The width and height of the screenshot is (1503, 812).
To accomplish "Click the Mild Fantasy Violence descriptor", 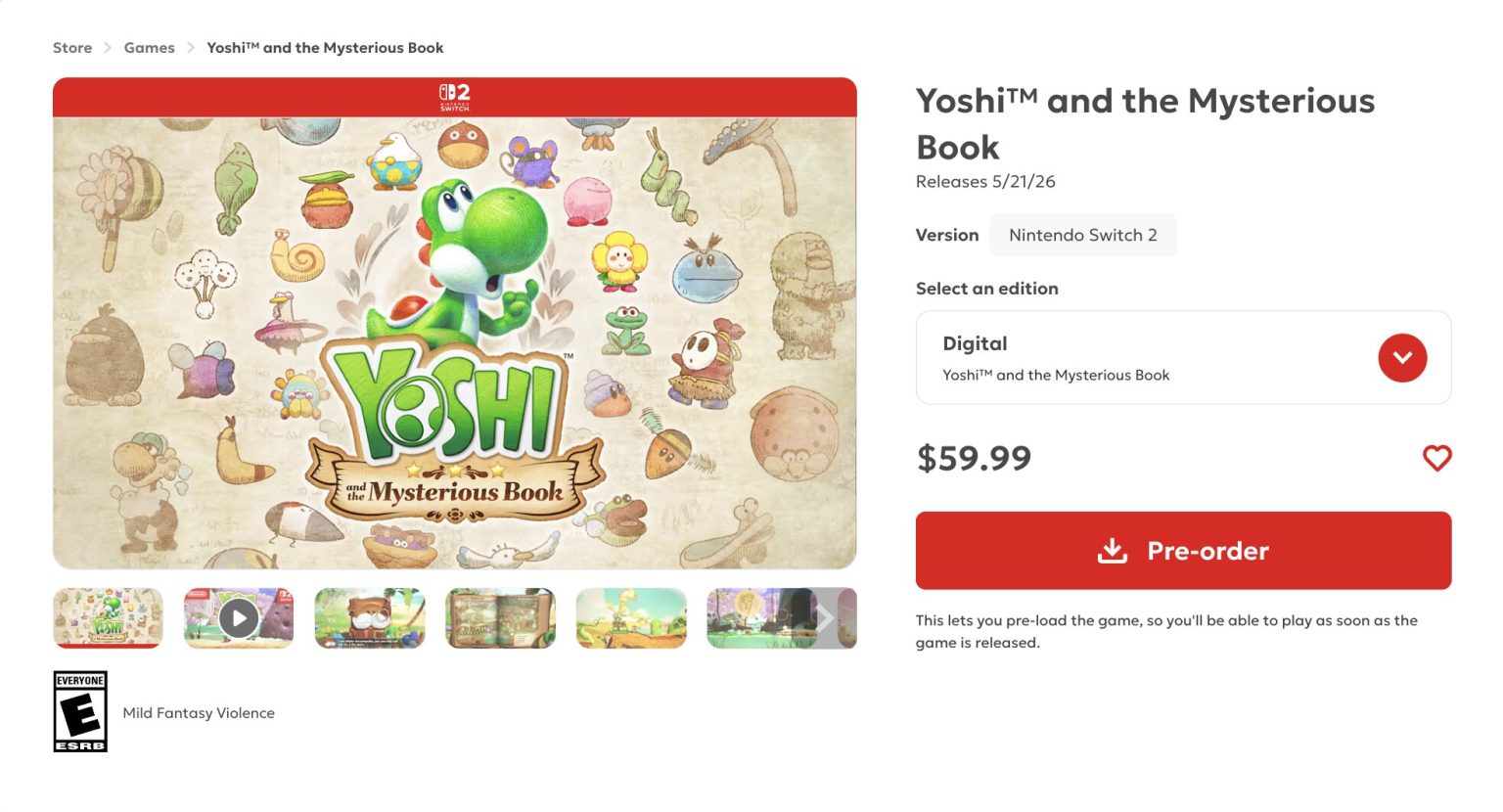I will pyautogui.click(x=199, y=713).
